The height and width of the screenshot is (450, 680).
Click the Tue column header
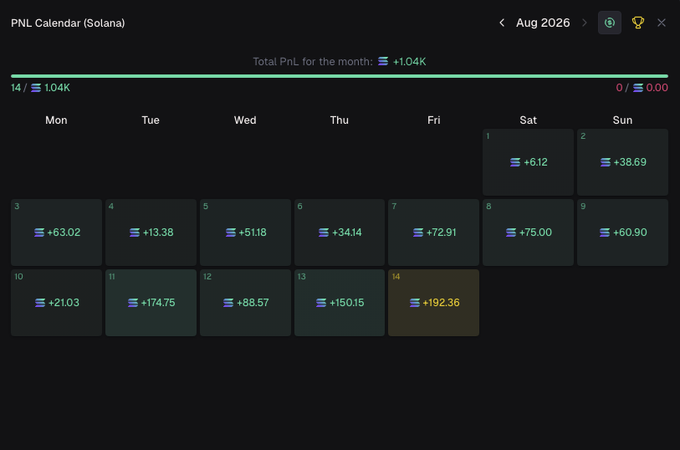click(x=150, y=120)
